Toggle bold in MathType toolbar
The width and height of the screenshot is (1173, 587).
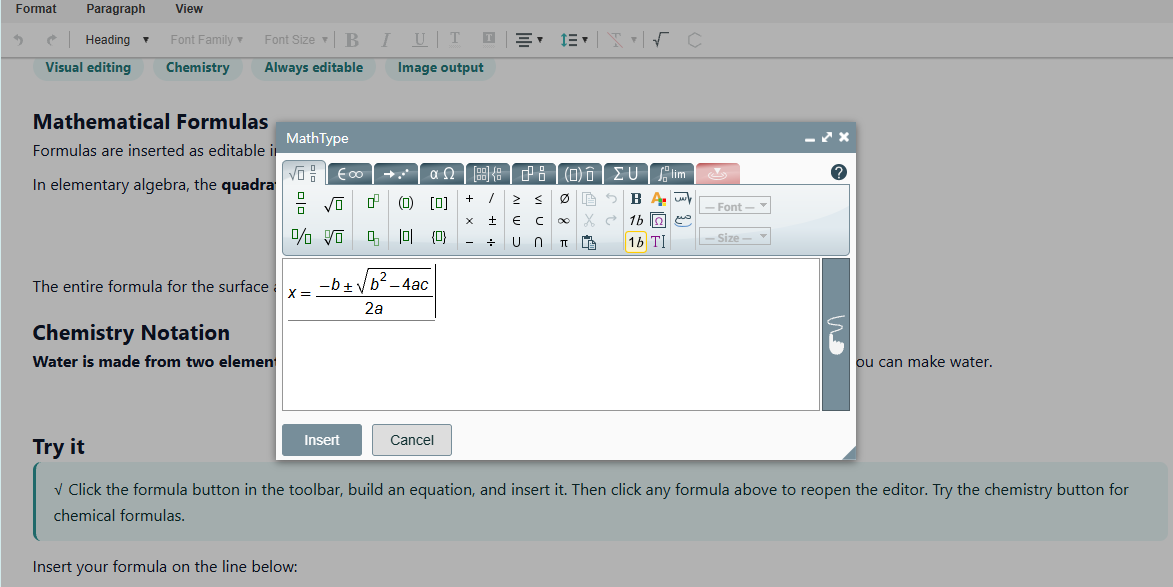(636, 199)
